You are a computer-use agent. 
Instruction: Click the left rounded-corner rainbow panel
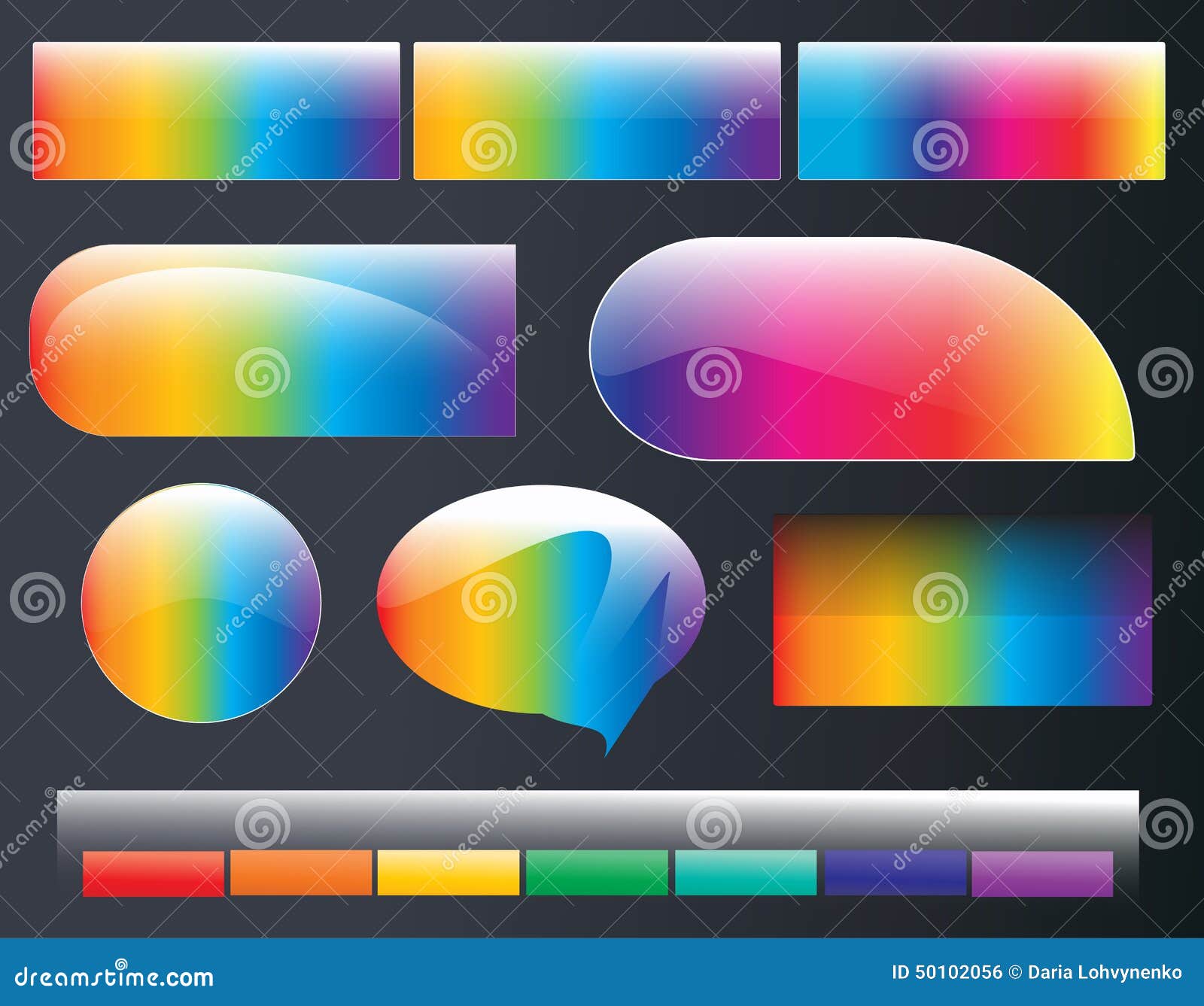[275, 339]
